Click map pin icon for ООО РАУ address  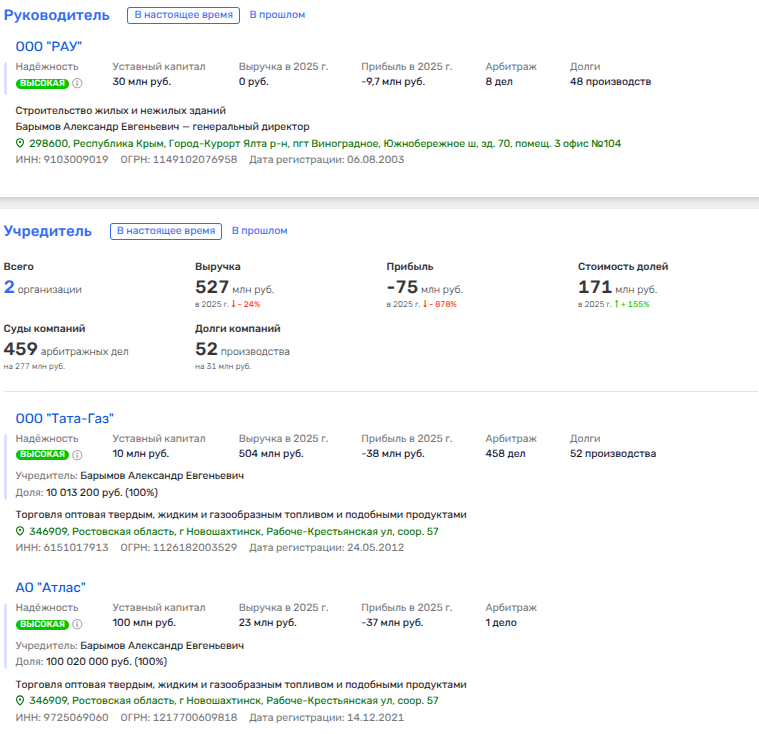click(20, 144)
